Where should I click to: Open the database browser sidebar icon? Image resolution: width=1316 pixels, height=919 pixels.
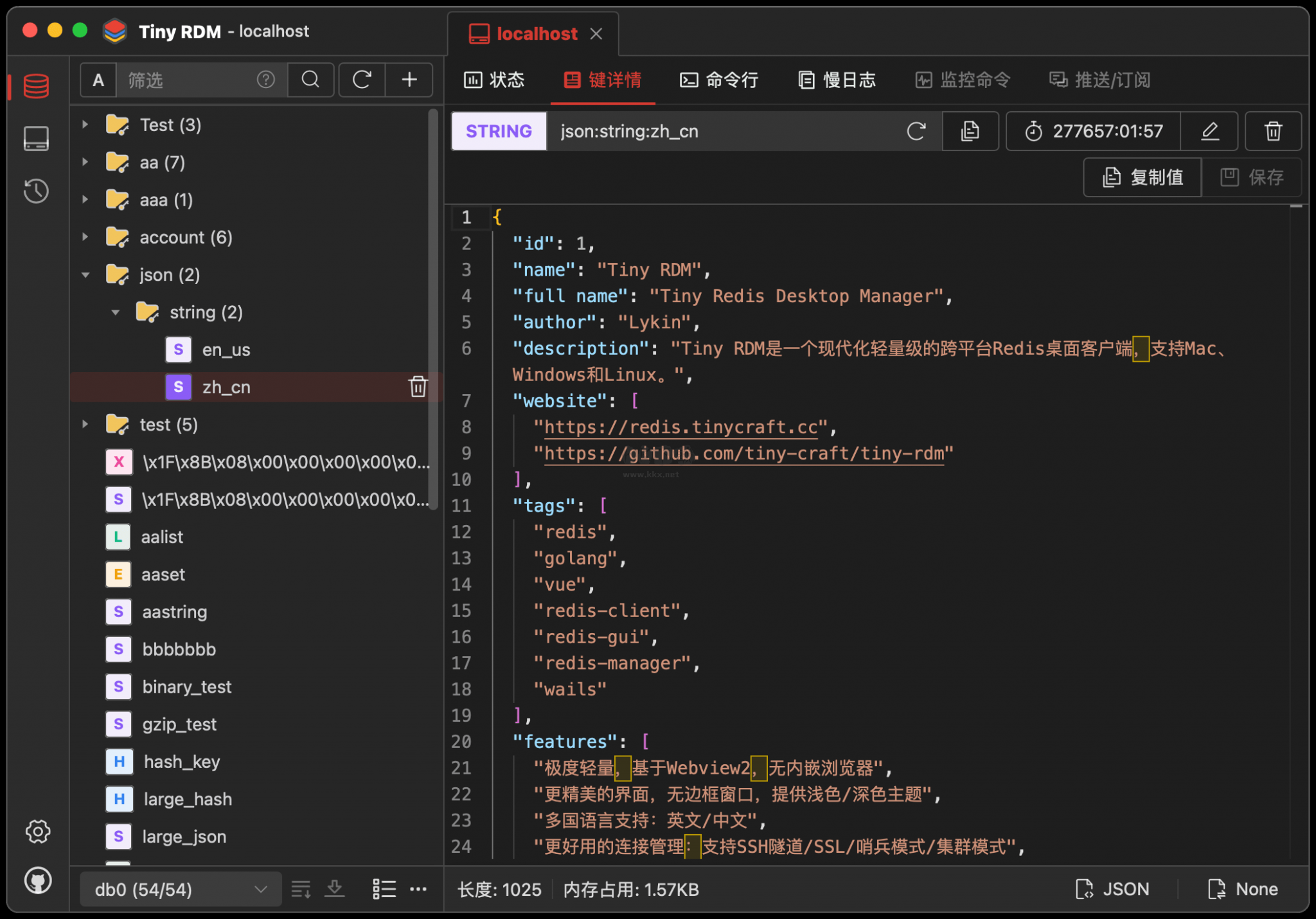36,86
